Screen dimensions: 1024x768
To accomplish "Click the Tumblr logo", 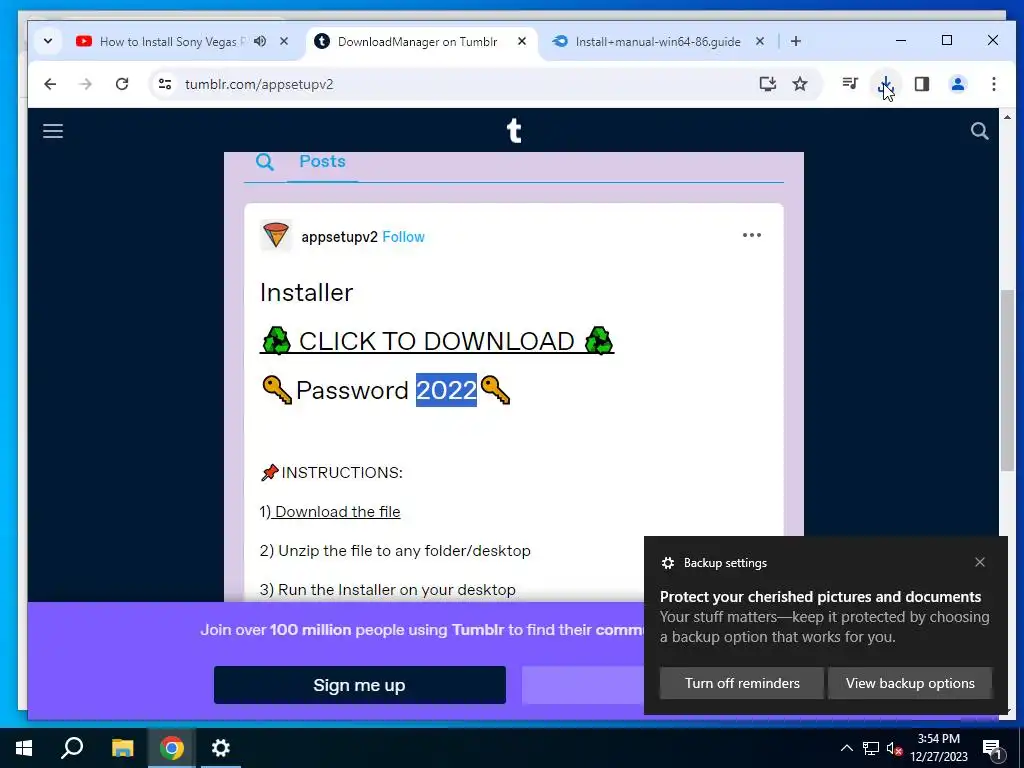I will tap(514, 131).
